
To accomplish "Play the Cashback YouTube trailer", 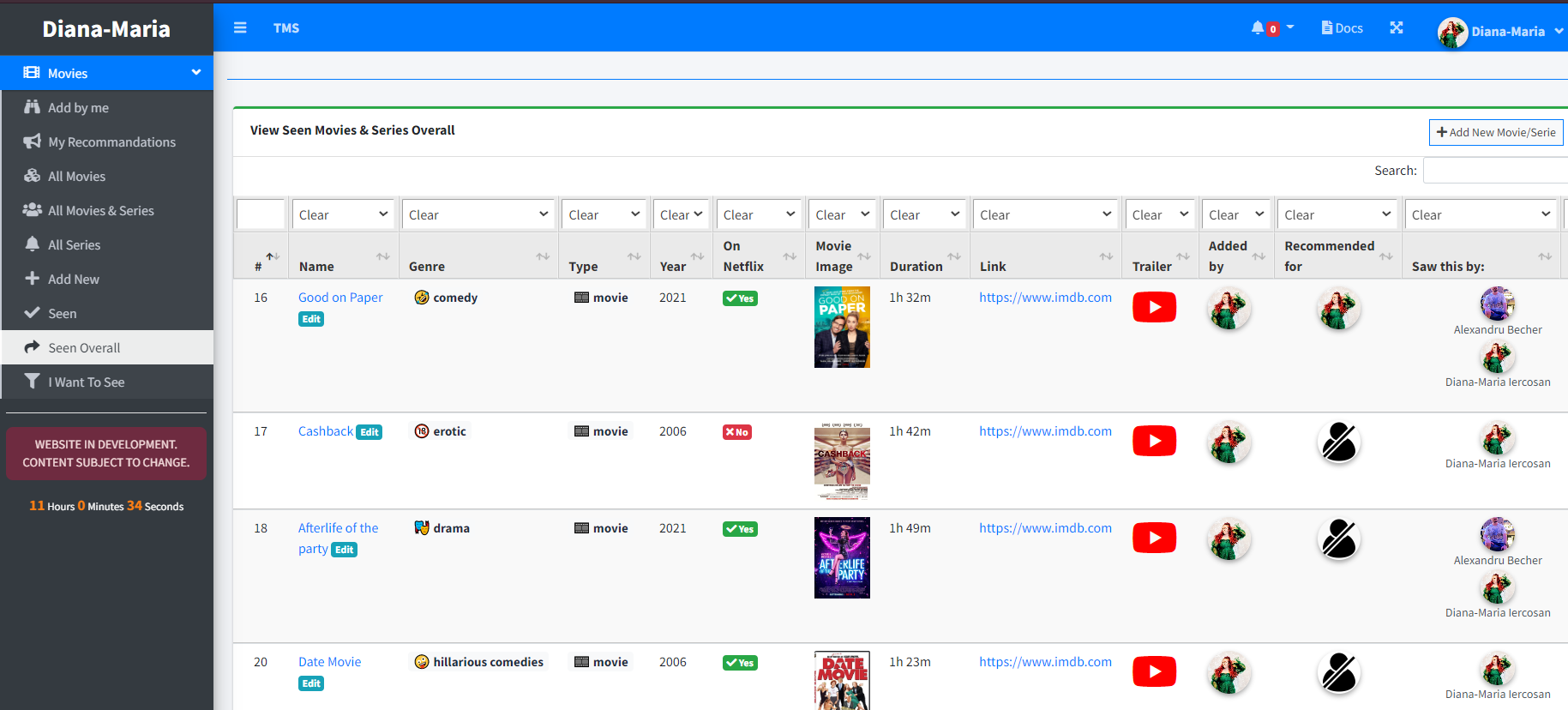I will pyautogui.click(x=1154, y=441).
